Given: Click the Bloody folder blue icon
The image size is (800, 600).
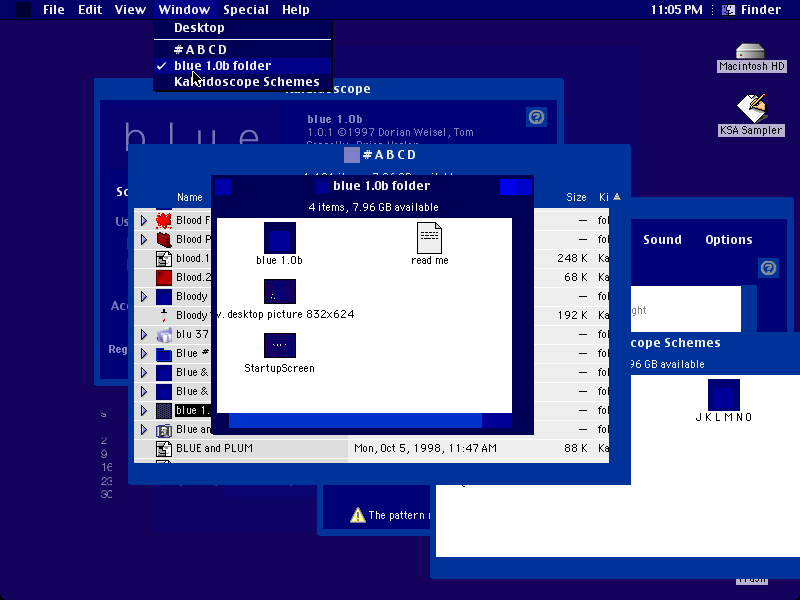Looking at the screenshot, I should coord(164,296).
